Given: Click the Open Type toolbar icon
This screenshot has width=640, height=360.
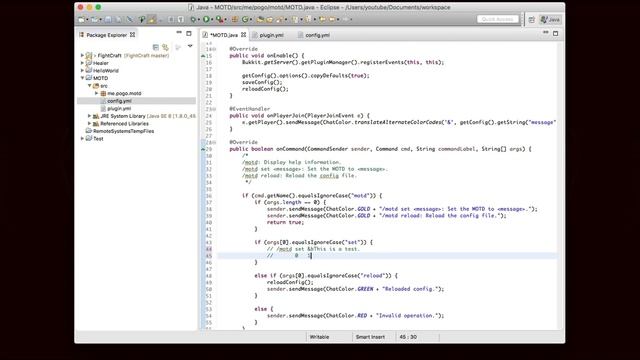Looking at the screenshot, I should 260,19.
